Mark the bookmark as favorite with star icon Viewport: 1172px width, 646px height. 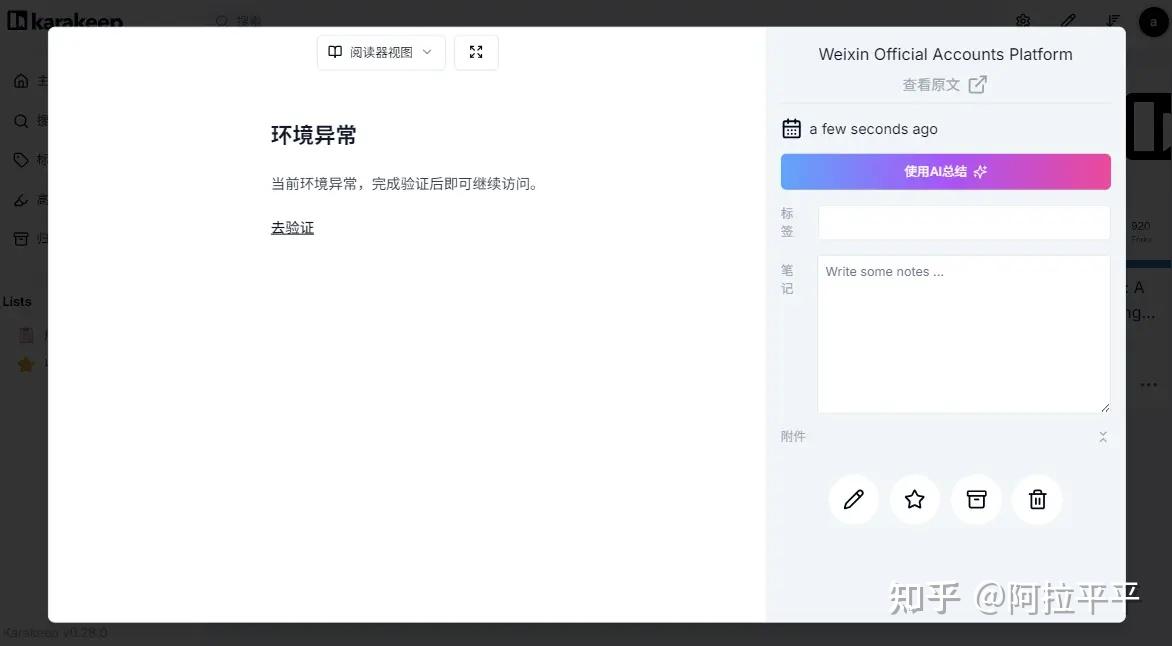click(x=914, y=499)
